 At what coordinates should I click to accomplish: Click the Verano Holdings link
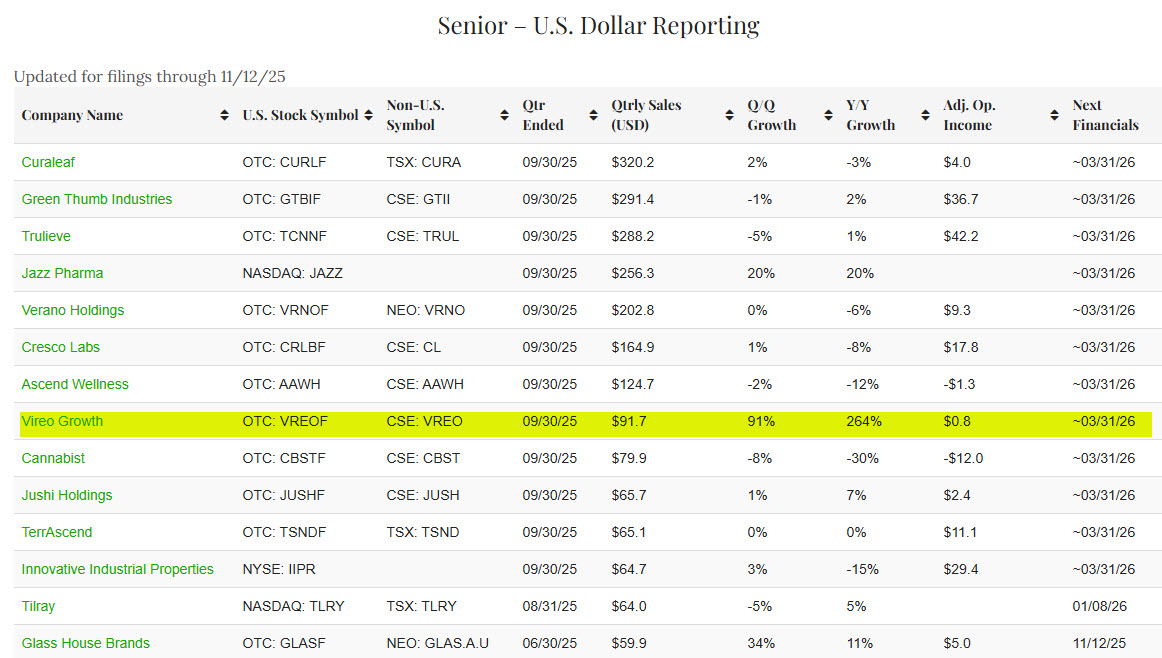tap(73, 310)
